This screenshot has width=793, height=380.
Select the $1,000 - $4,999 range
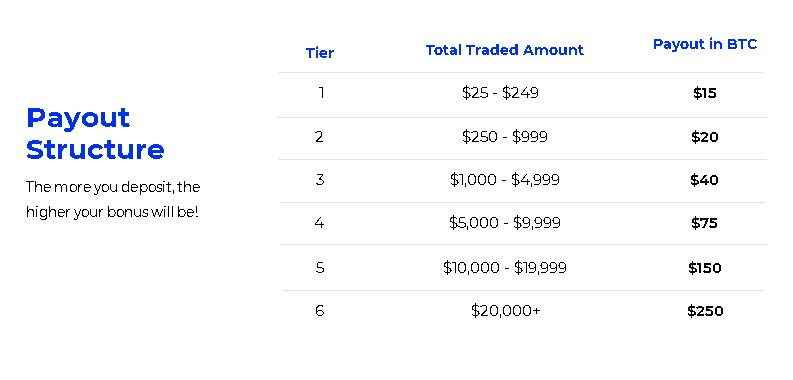[505, 180]
